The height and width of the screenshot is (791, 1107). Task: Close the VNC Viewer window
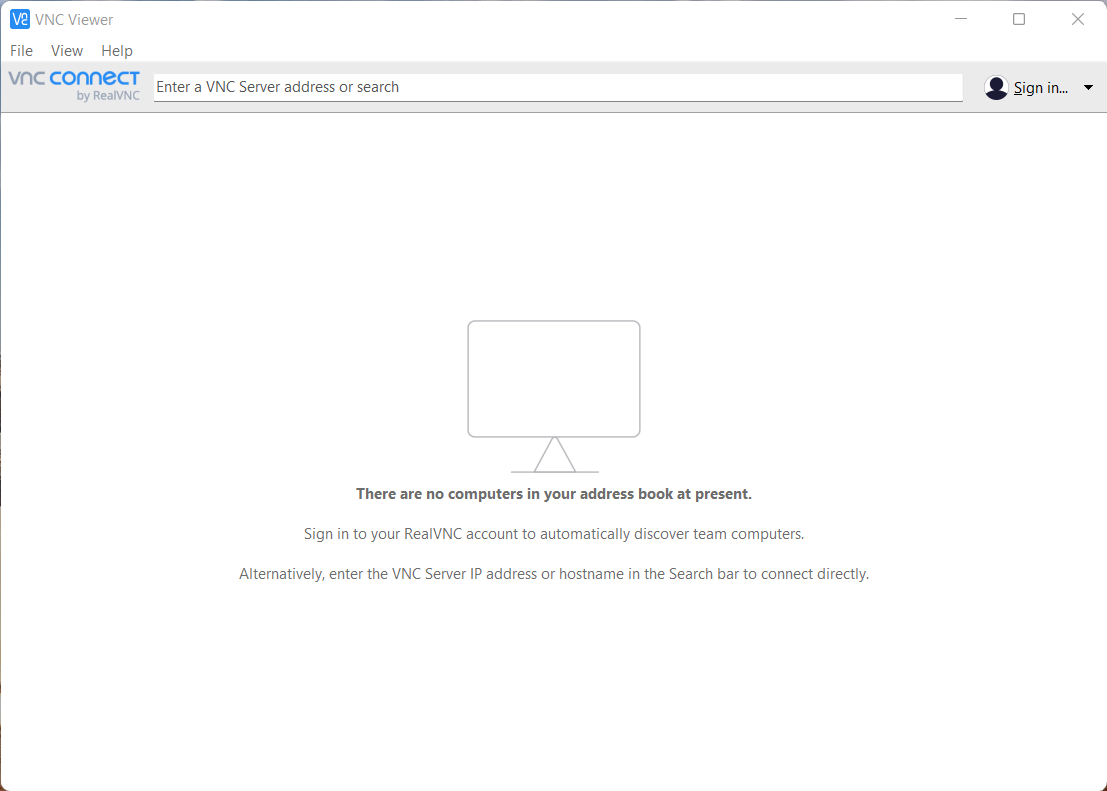(1078, 19)
